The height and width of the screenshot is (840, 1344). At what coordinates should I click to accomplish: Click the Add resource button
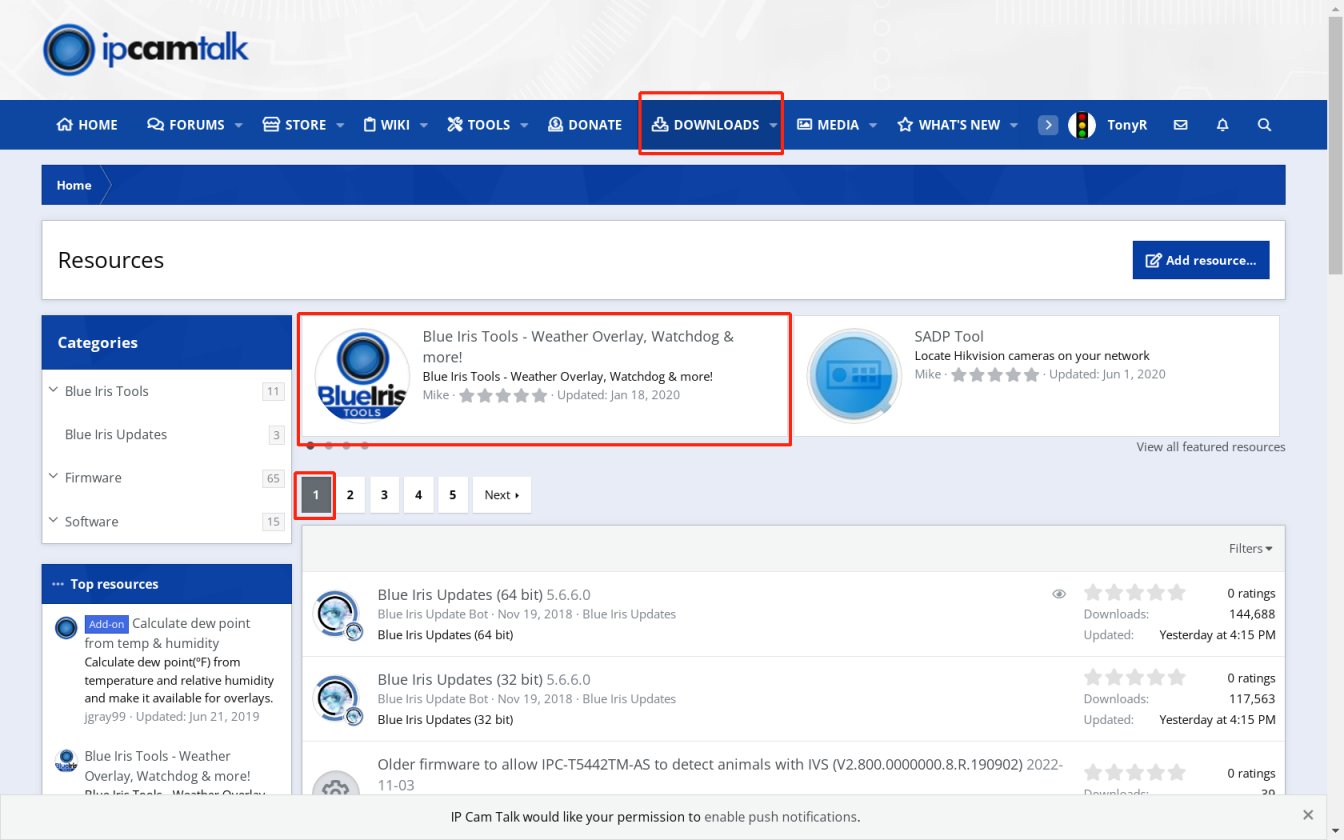pyautogui.click(x=1201, y=260)
